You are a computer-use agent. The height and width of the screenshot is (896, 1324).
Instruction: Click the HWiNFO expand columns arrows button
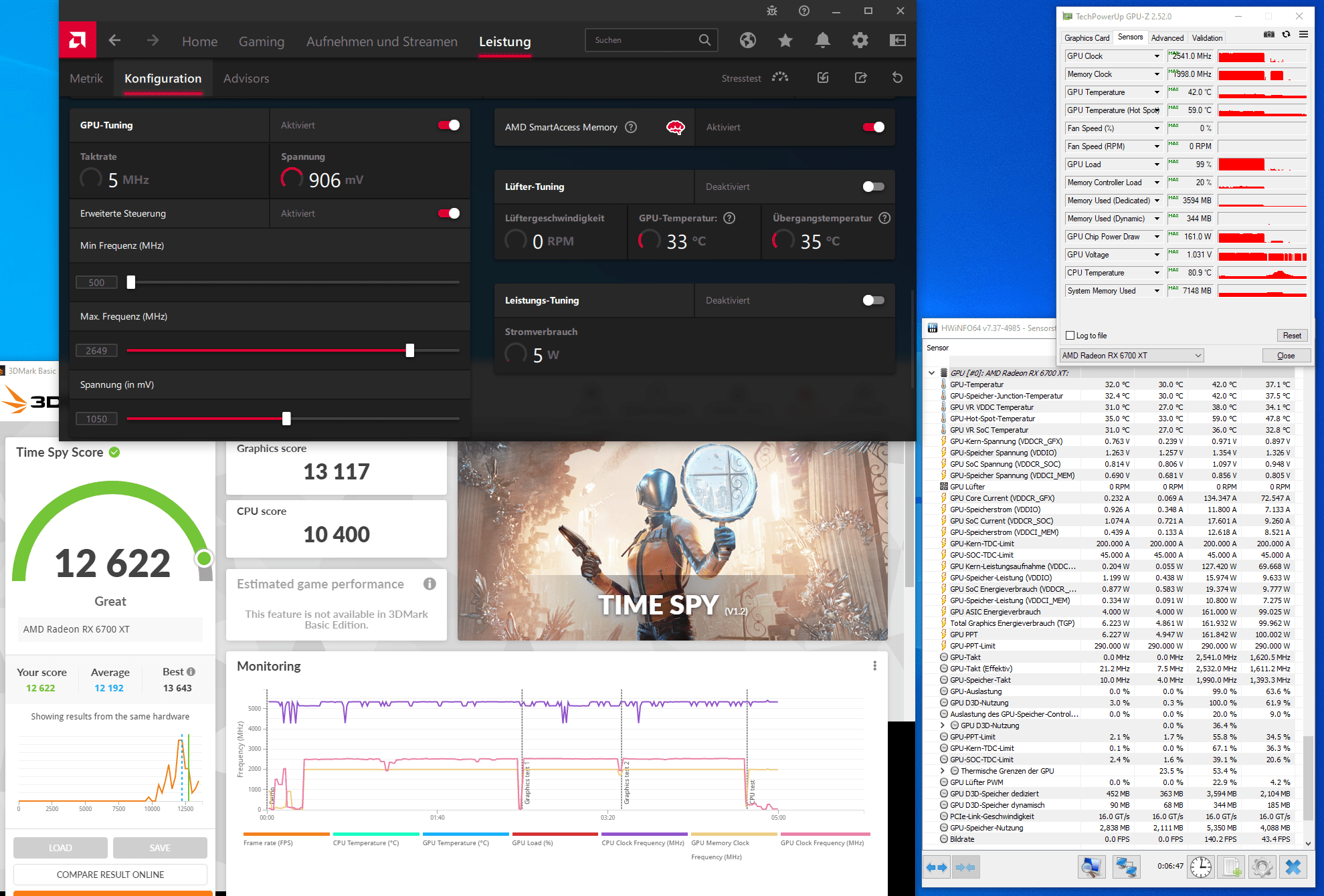point(937,867)
